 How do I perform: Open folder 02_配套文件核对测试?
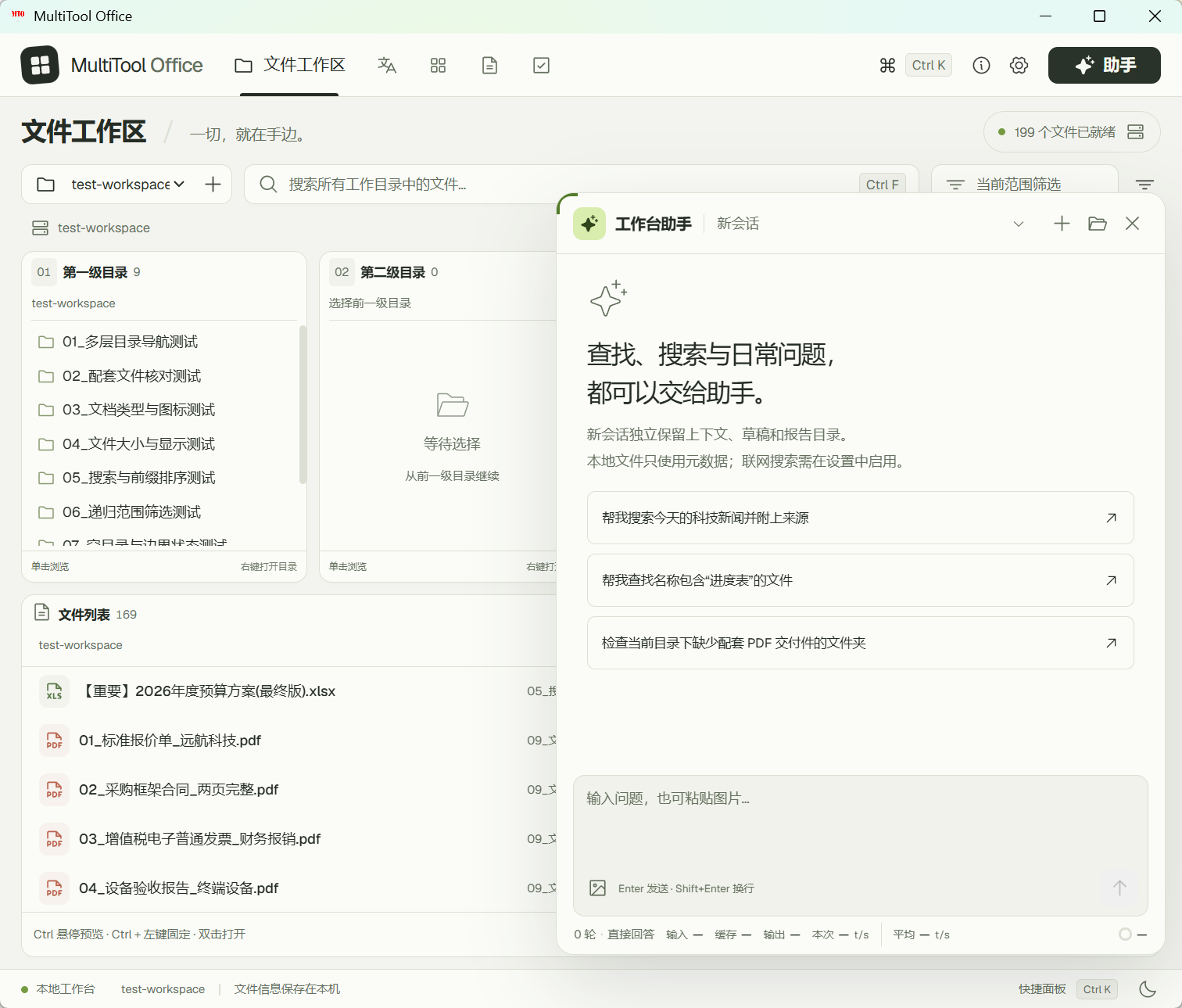tap(164, 376)
